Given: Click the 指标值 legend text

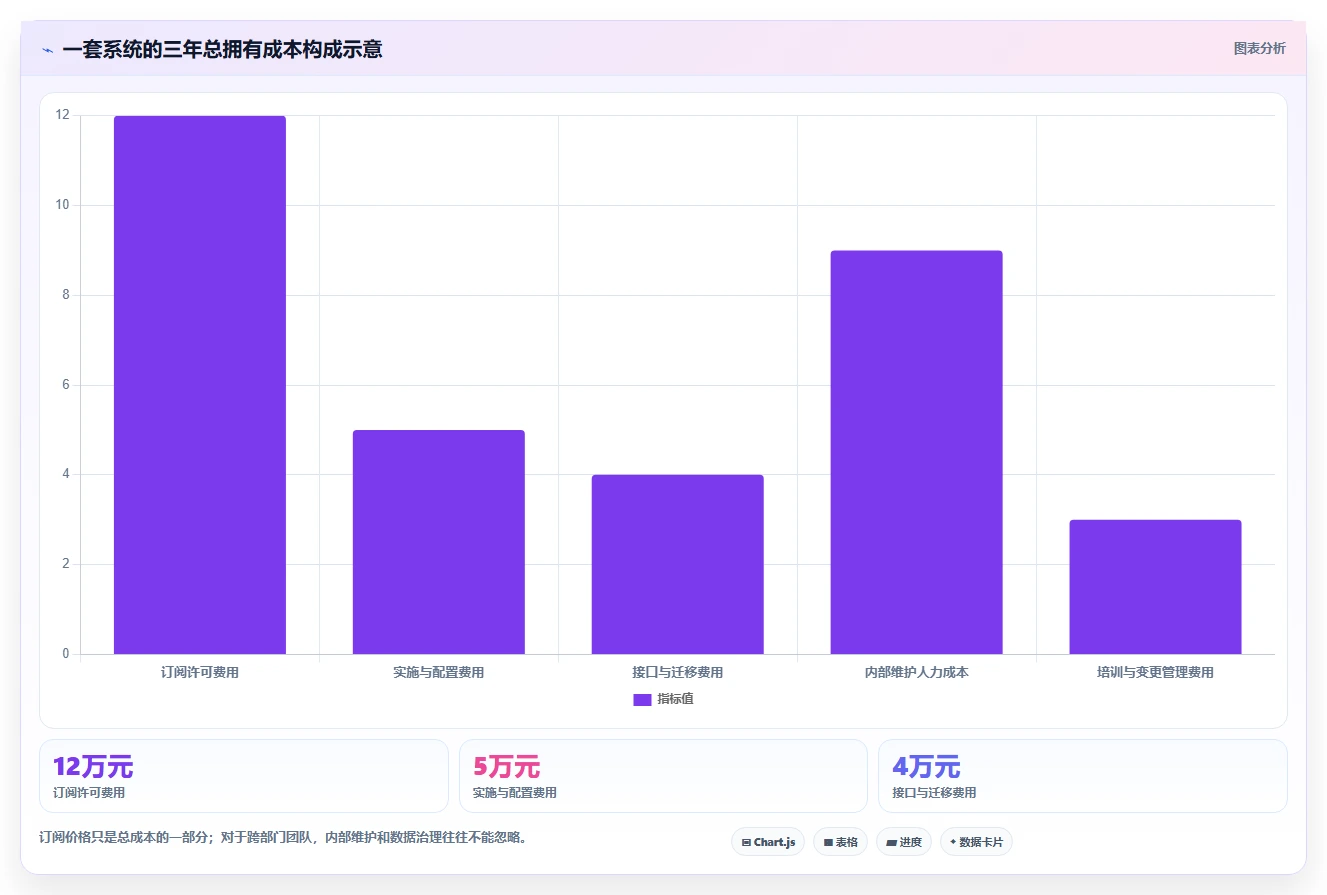Looking at the screenshot, I should pyautogui.click(x=675, y=699).
